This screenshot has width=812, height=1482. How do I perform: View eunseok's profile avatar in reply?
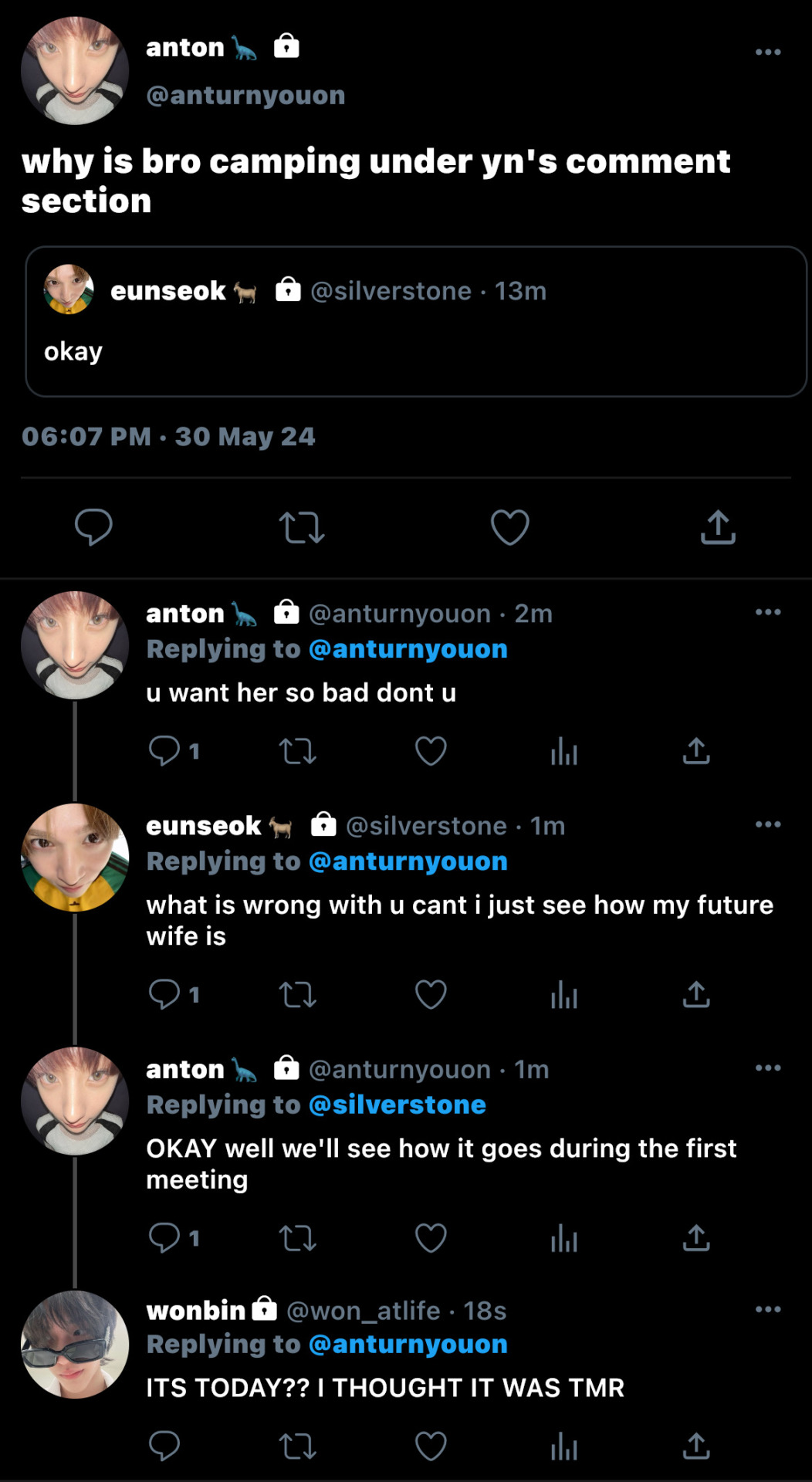click(x=75, y=858)
